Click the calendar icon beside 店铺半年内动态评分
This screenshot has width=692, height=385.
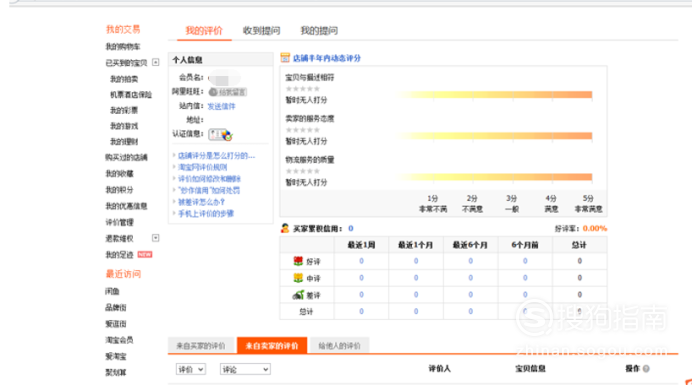click(285, 58)
